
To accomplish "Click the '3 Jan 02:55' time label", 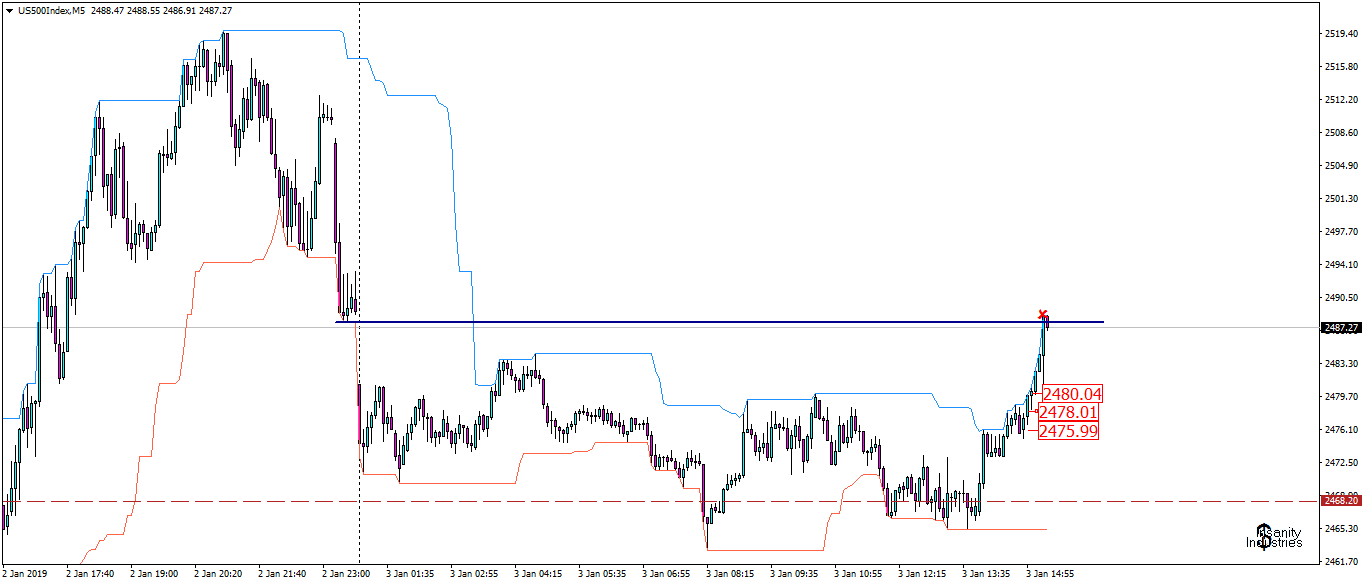I will point(474,574).
